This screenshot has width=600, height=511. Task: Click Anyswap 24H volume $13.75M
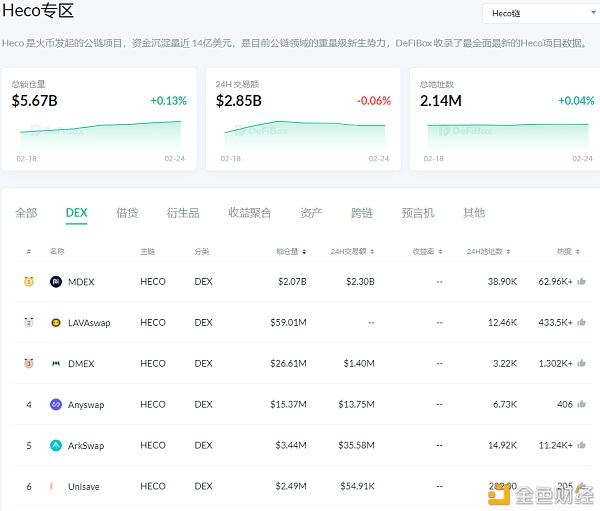click(x=356, y=405)
